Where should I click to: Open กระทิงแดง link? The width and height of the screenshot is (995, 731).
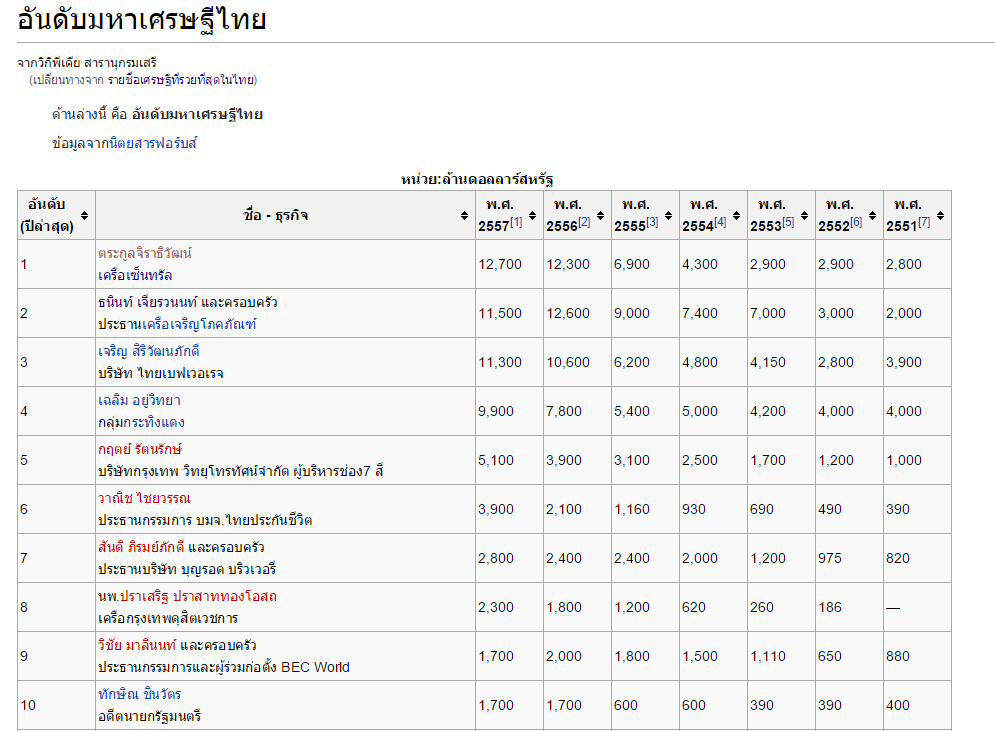[x=155, y=423]
